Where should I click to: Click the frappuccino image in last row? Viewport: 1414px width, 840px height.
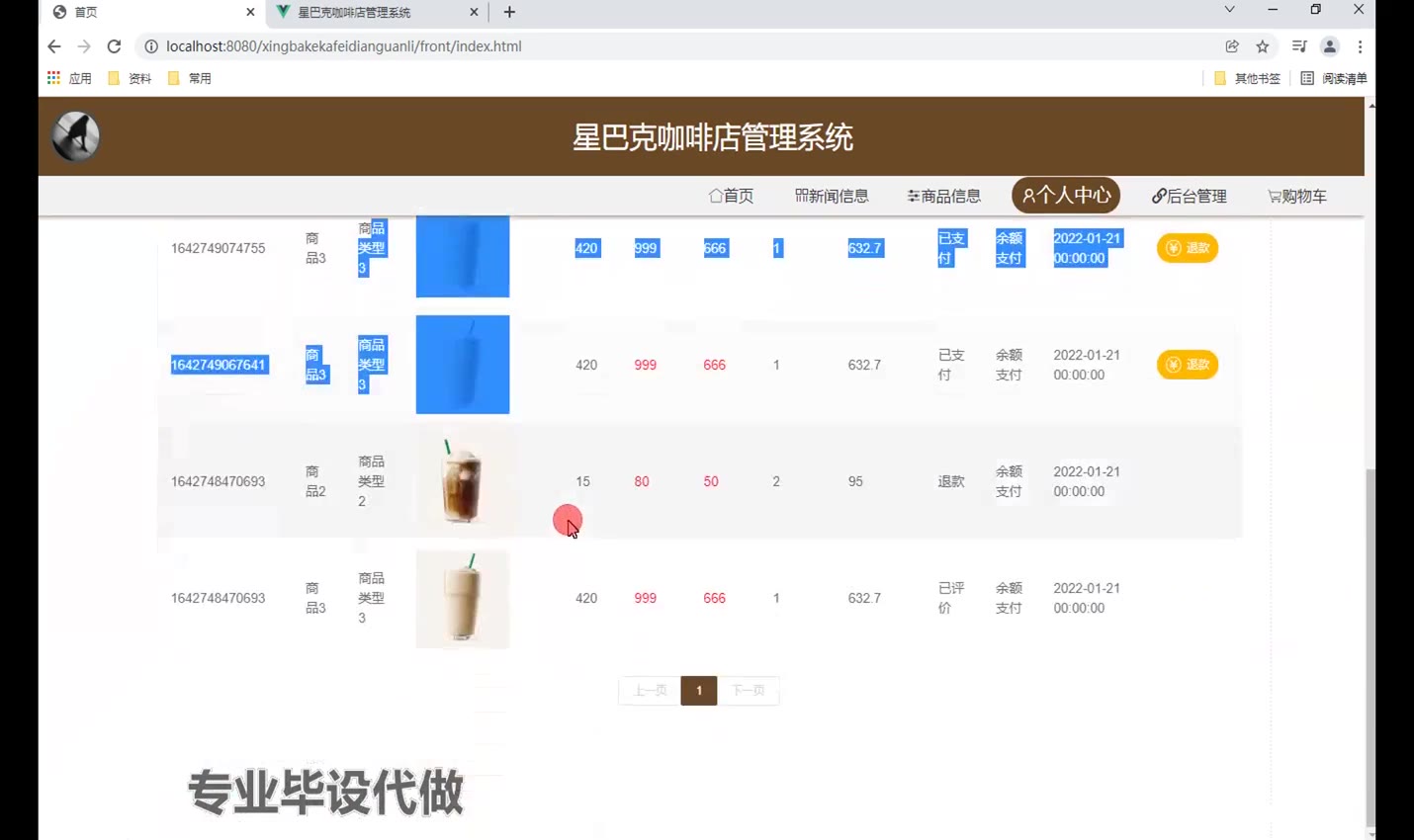coord(463,599)
